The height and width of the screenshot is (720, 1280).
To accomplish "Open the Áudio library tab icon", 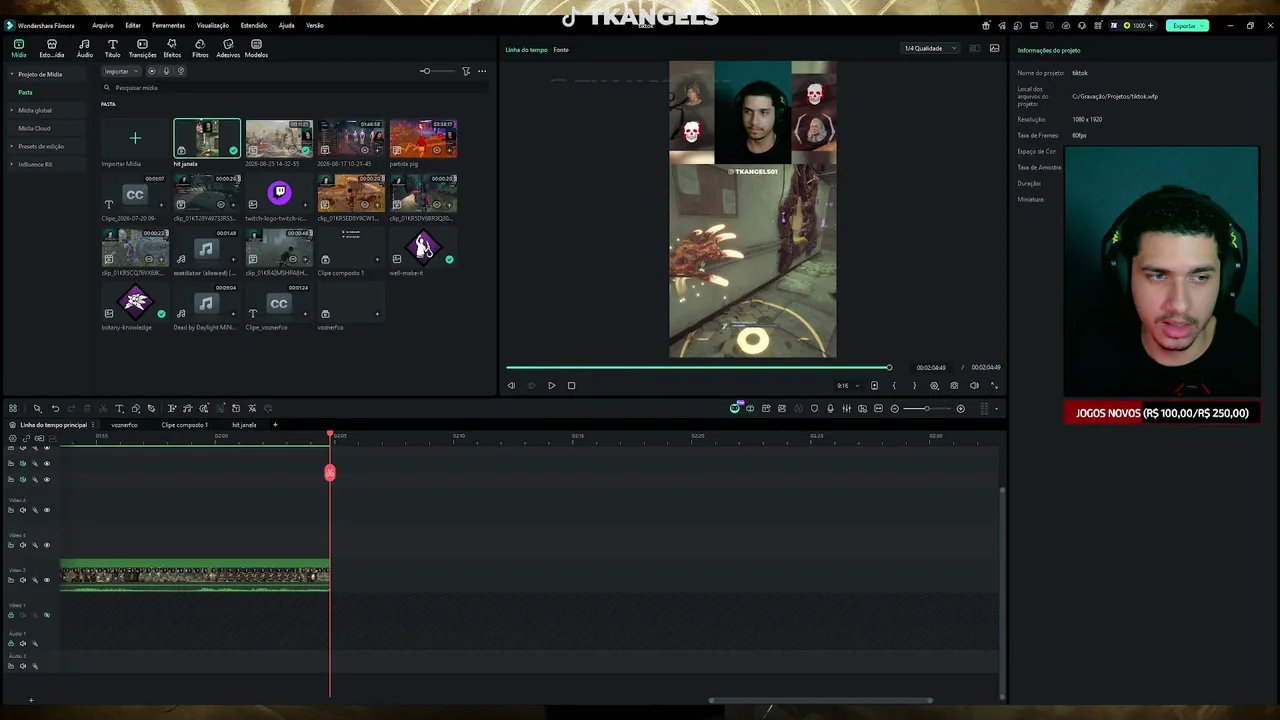I will coord(84,48).
